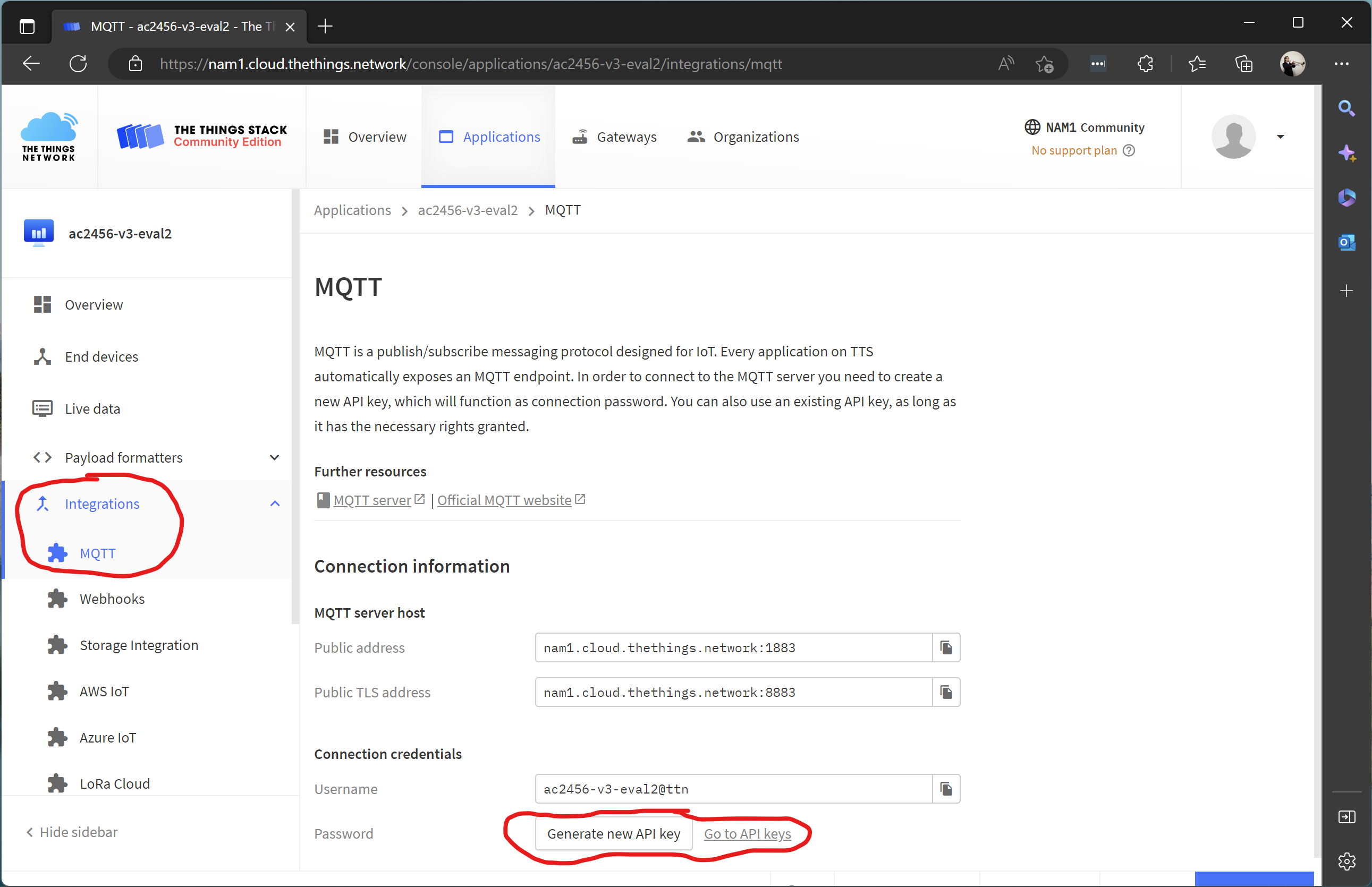Follow the Go to API keys link
The height and width of the screenshot is (887, 1372).
[747, 833]
